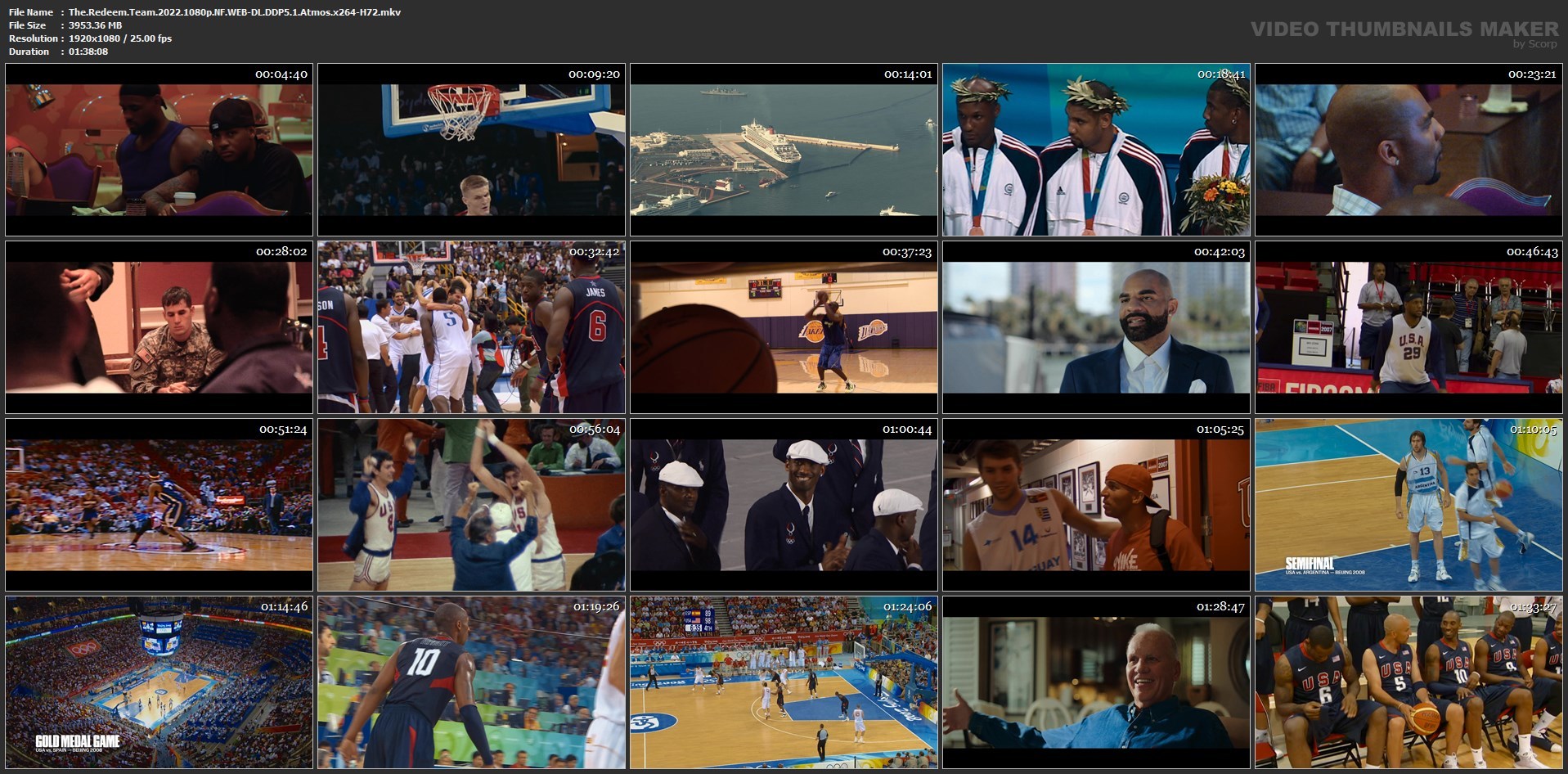This screenshot has width=1568, height=774.
Task: Open the interview thumbnail at 00:42:03
Action: point(1096,327)
